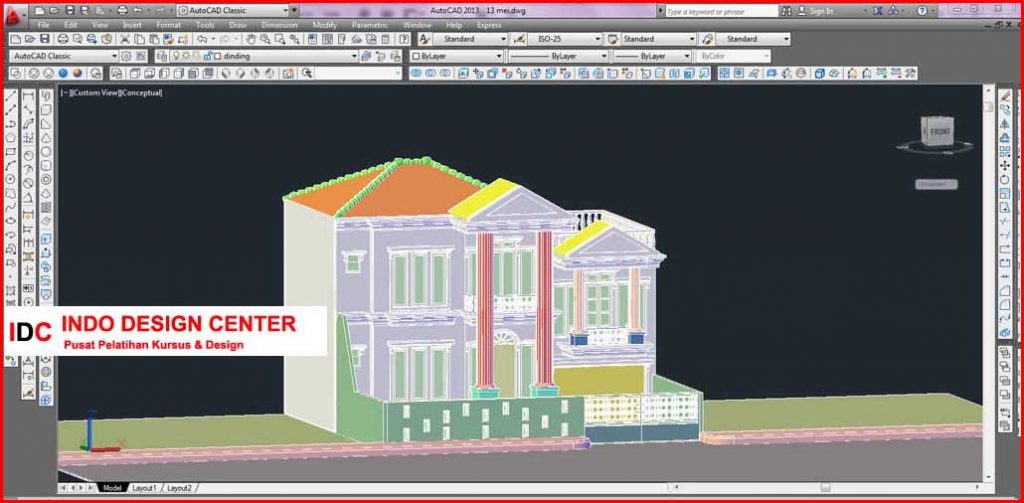Click Solid Union icon in editing toolbar
This screenshot has width=1024, height=503.
pos(416,73)
